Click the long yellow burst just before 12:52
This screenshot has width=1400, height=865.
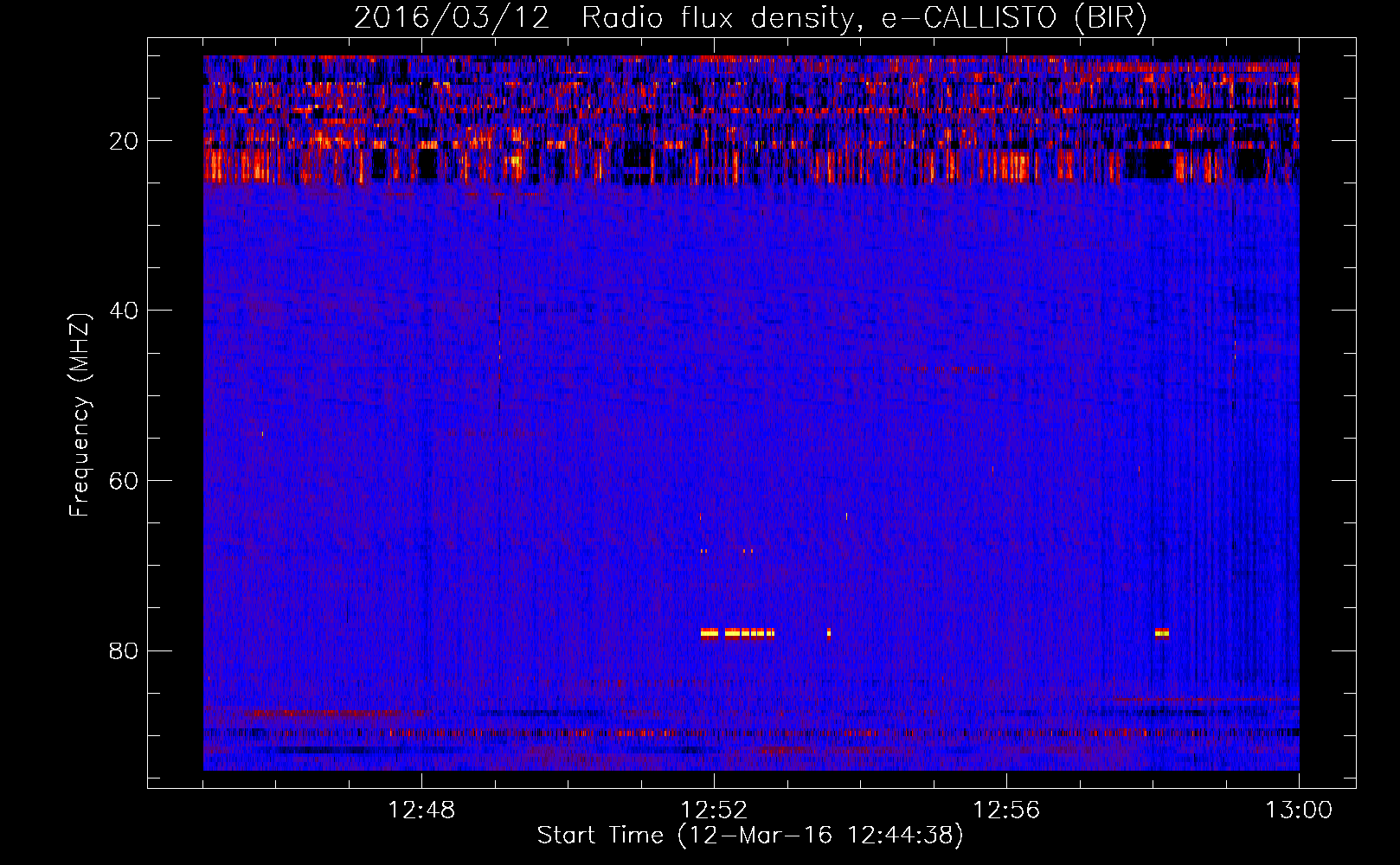click(710, 632)
